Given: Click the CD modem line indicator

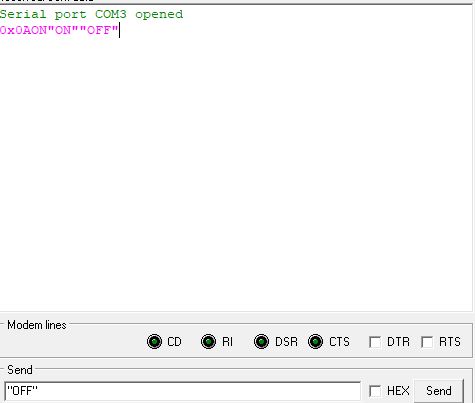Looking at the screenshot, I should (154, 342).
